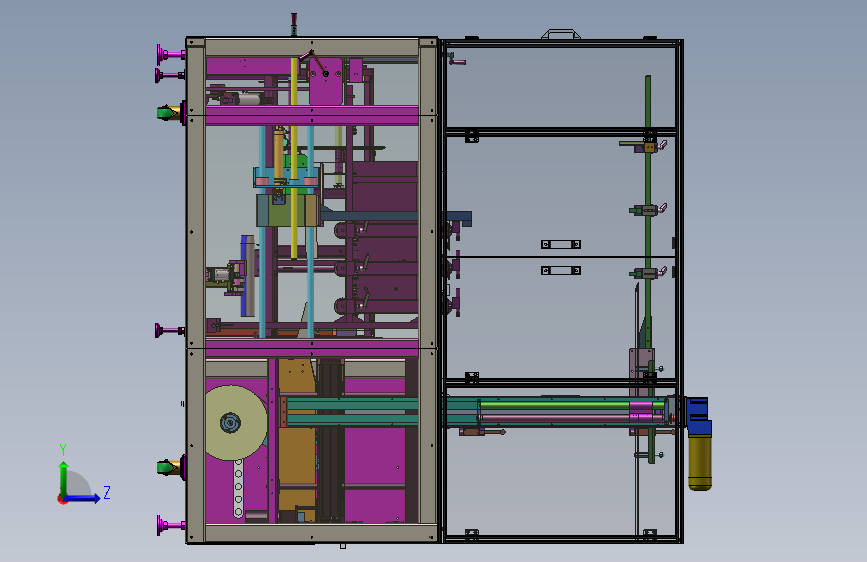This screenshot has width=867, height=562.
Task: Select the red origin point of triad
Action: tap(61, 499)
